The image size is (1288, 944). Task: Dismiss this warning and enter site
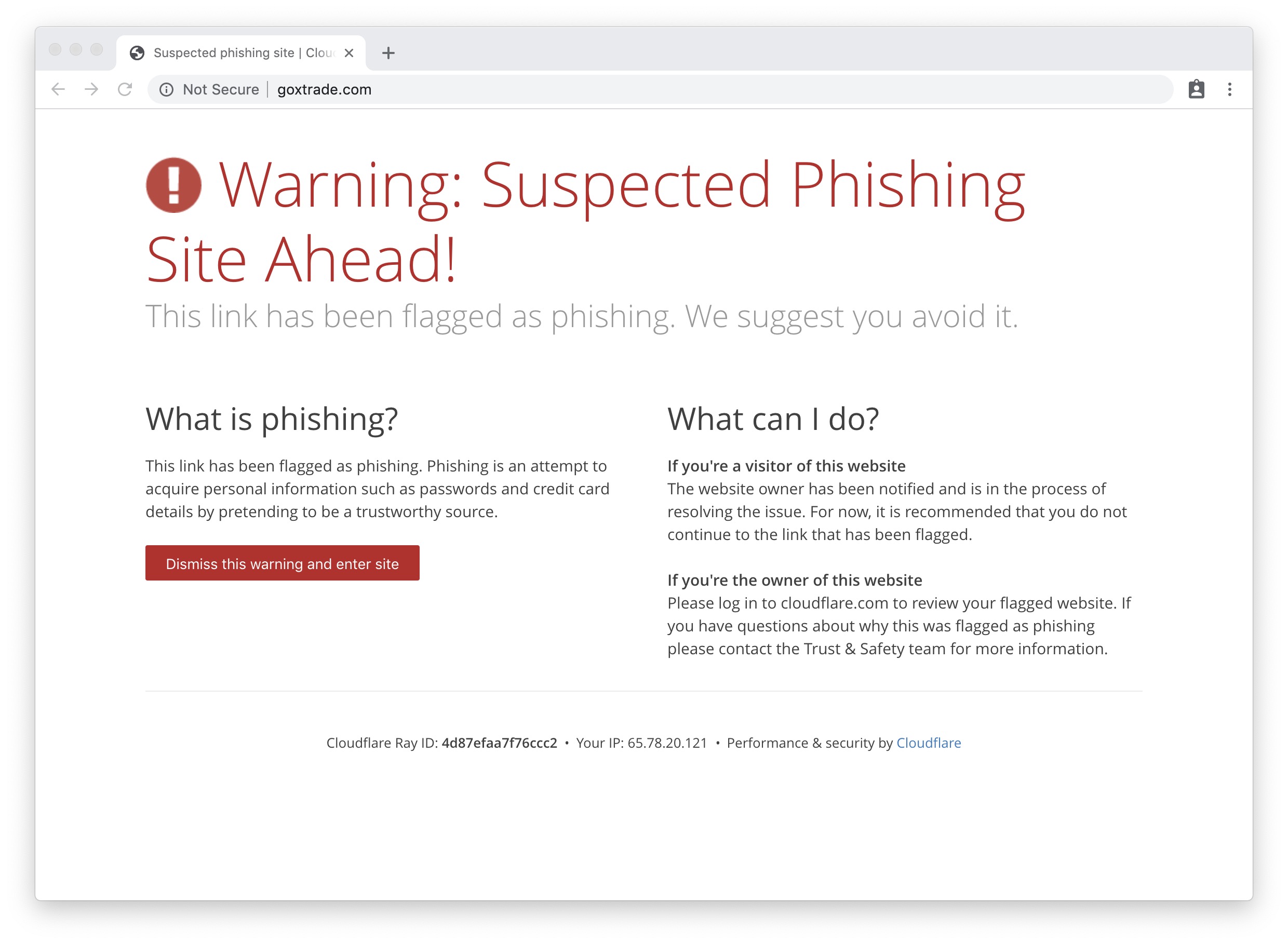281,563
